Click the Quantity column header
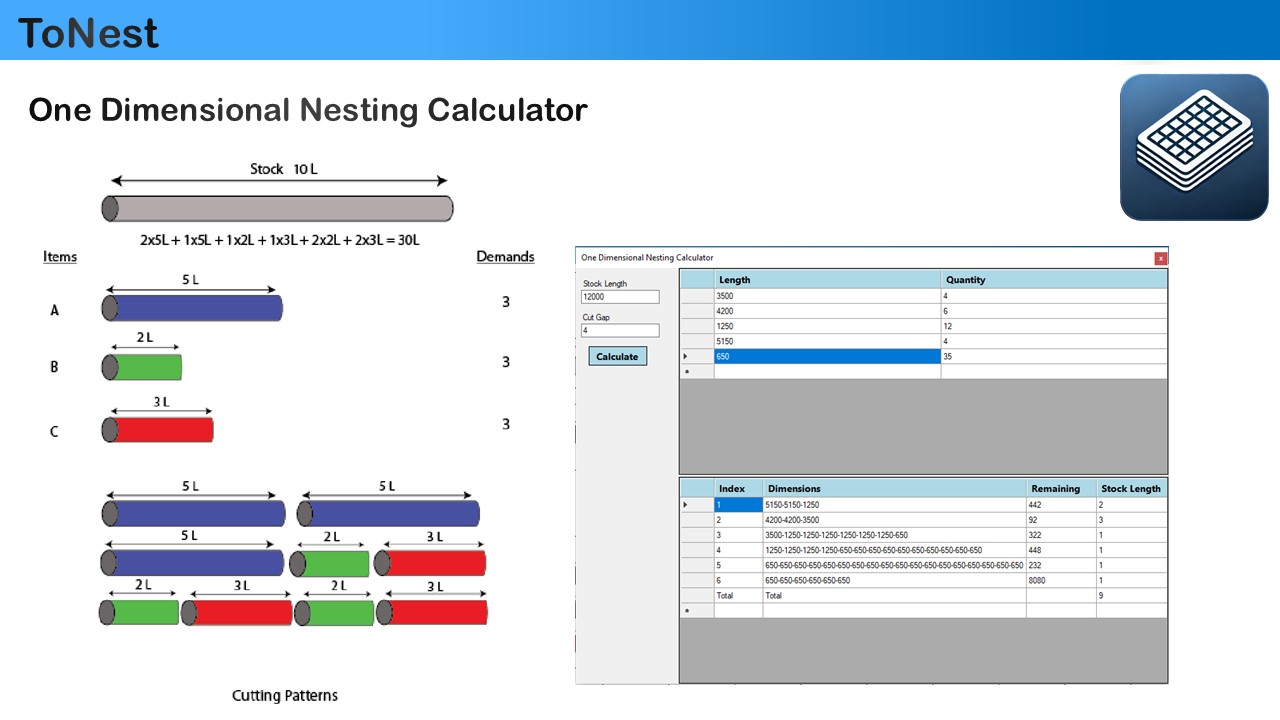This screenshot has width=1280, height=720. tap(1054, 280)
